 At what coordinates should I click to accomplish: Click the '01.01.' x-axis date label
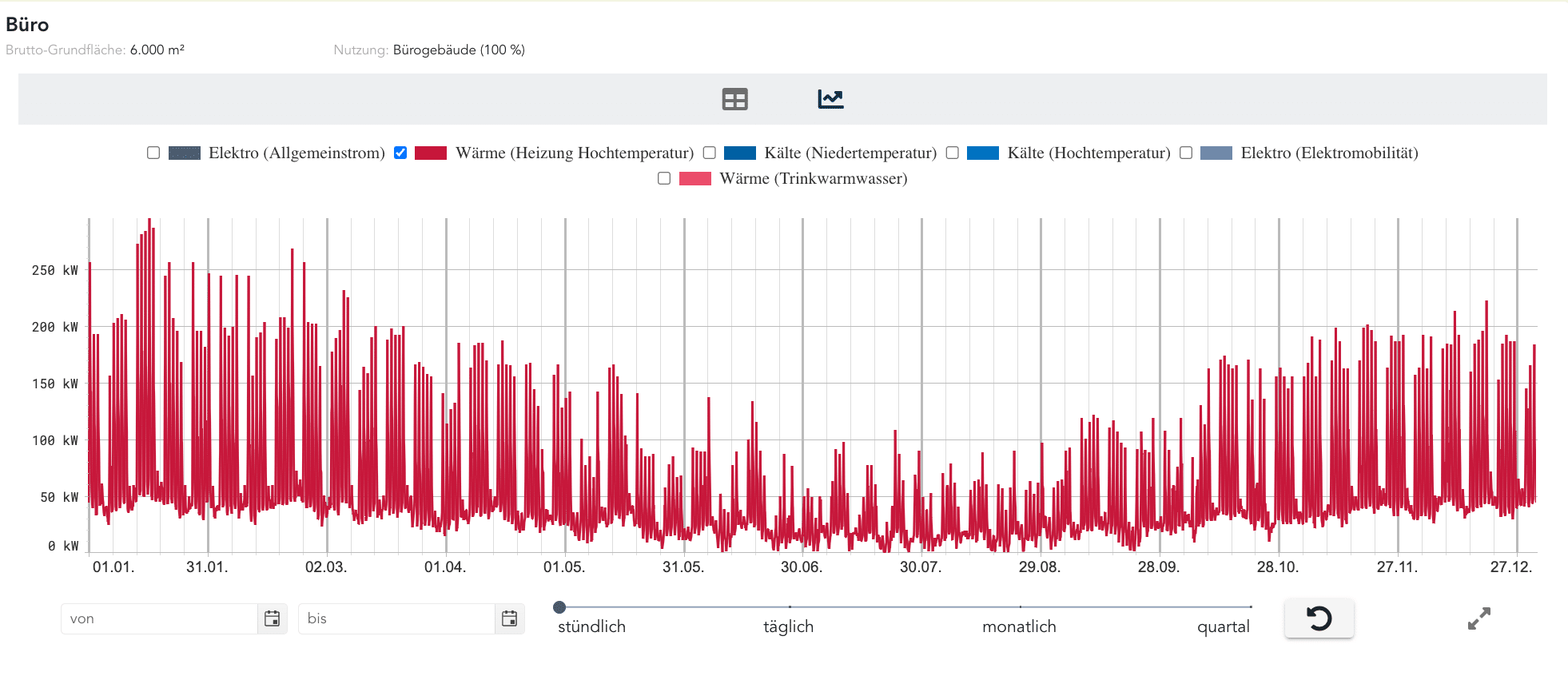113,567
